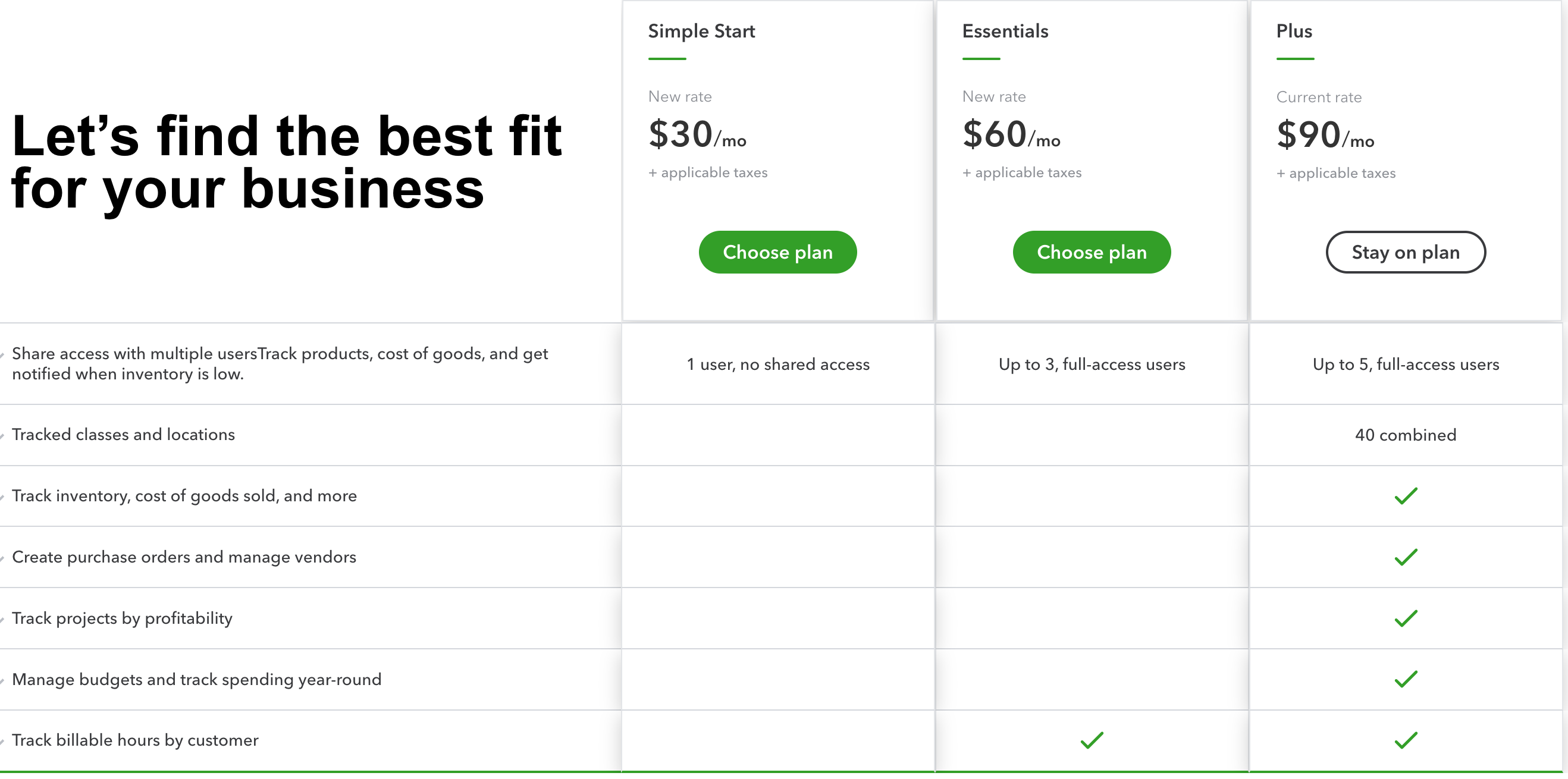Click the Essentials checkmark for billable hours
Viewport: 1568px width, 779px height.
pyautogui.click(x=1092, y=740)
